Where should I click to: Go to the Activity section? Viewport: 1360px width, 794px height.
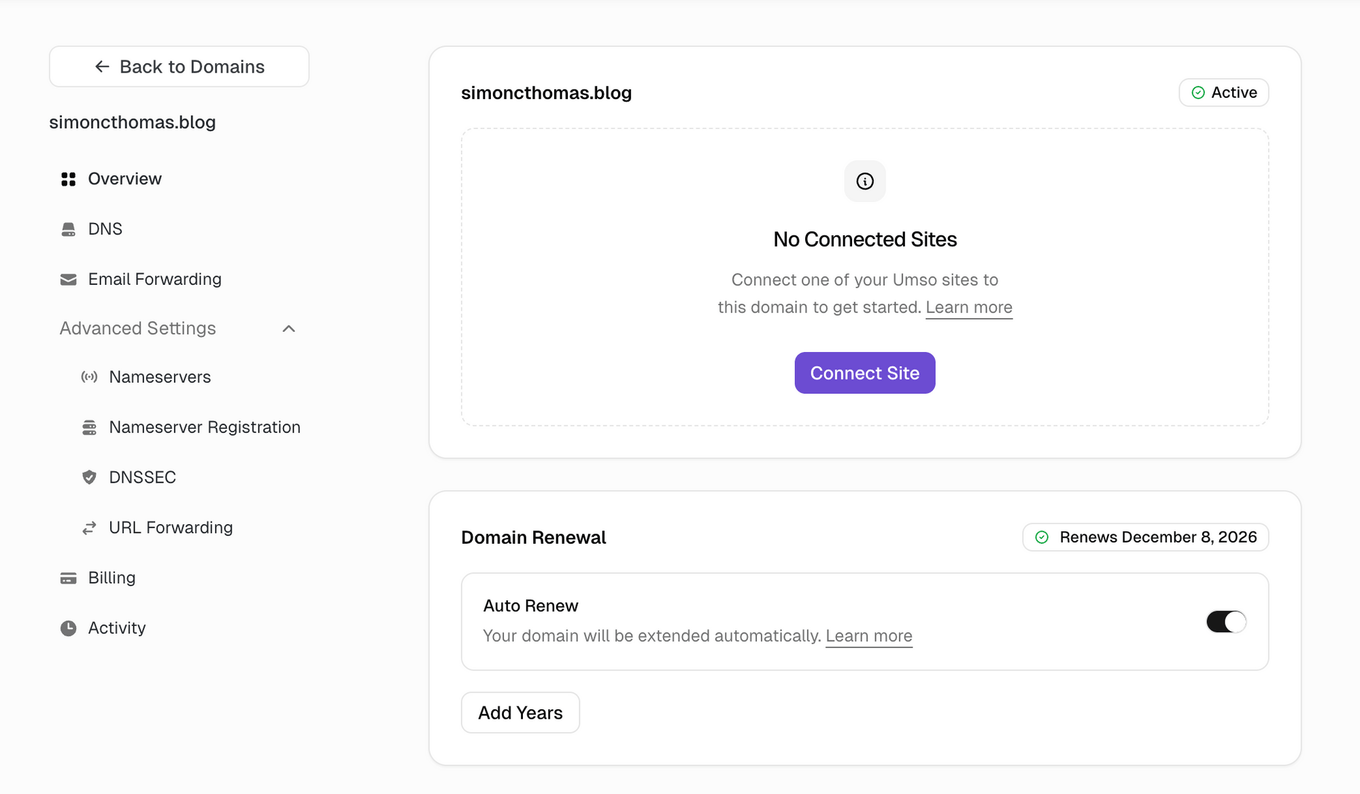coord(117,627)
